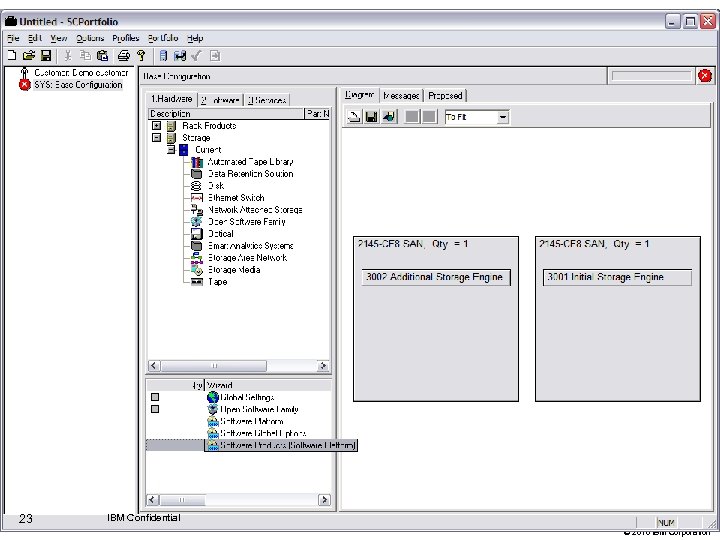The image size is (720, 540).
Task: Click the wizard list scroll right arrow
Action: click(x=324, y=500)
